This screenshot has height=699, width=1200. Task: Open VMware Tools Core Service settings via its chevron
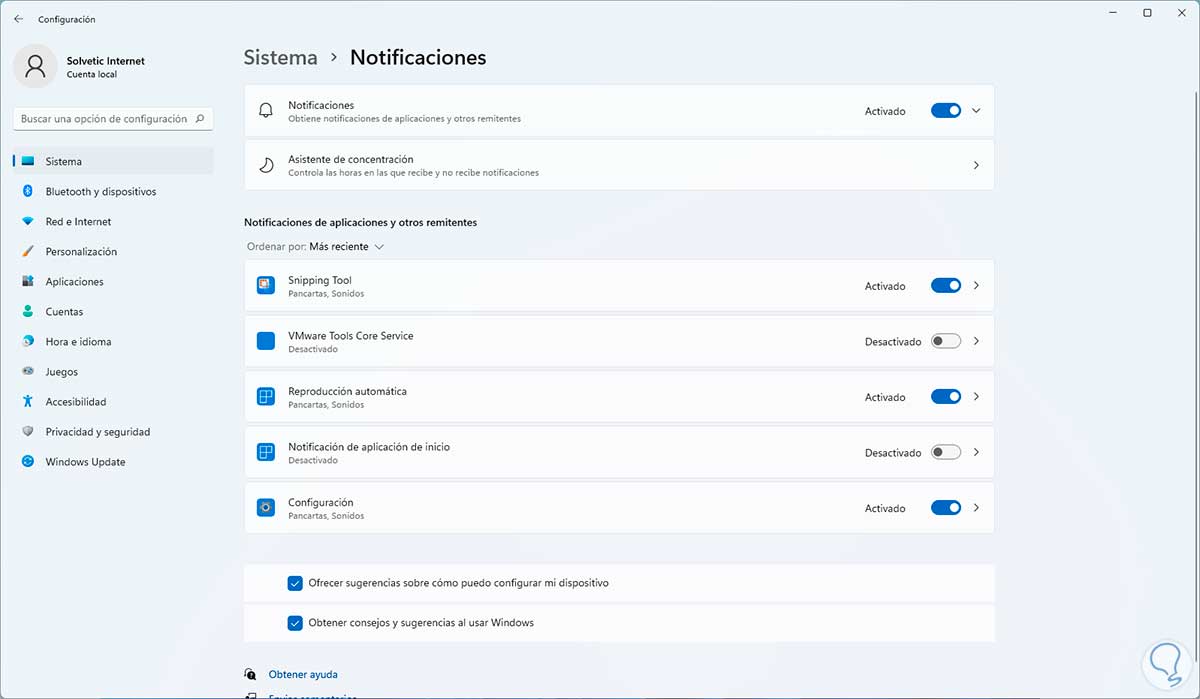(976, 341)
